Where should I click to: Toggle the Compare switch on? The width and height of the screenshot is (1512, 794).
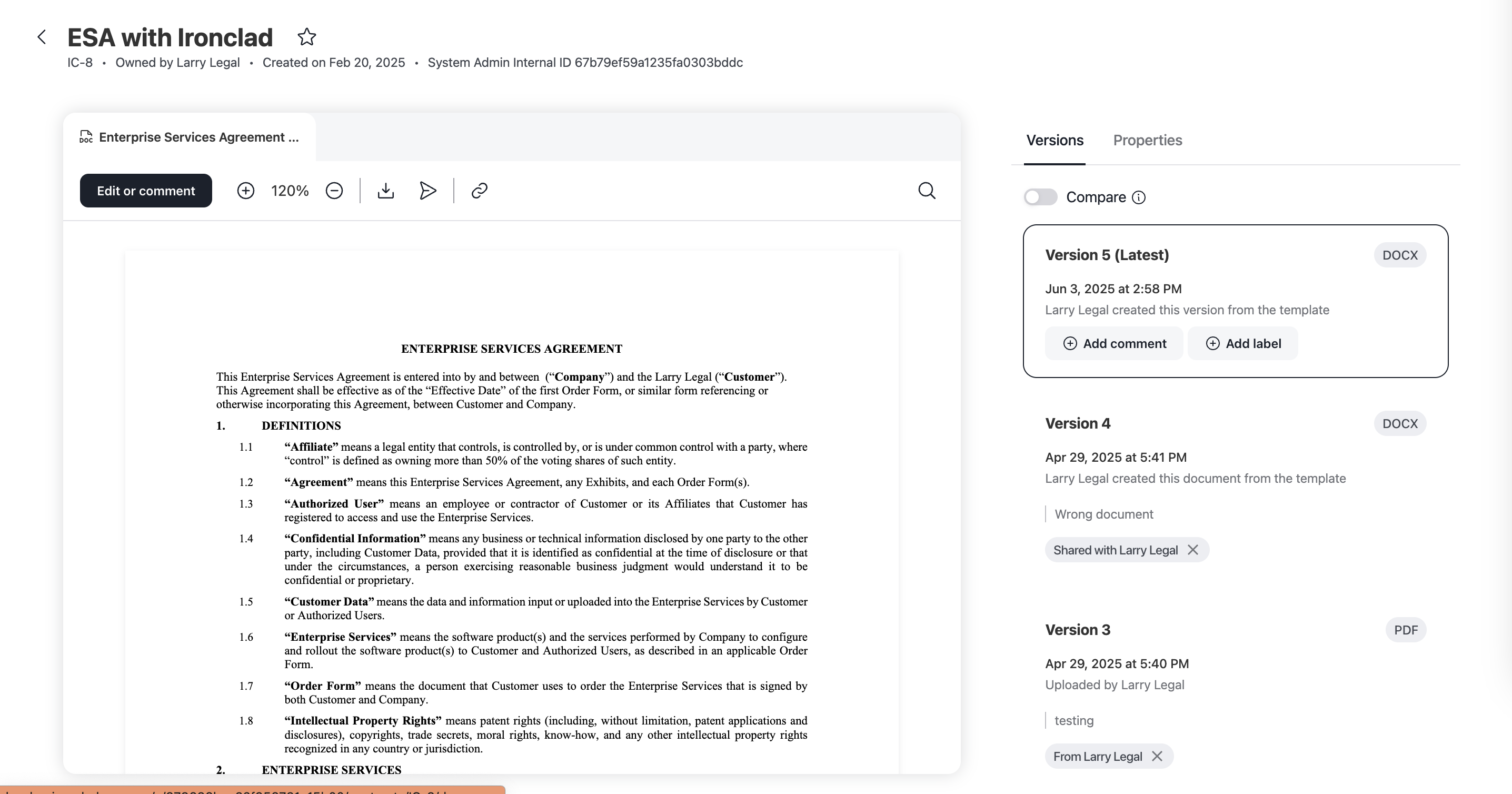click(x=1040, y=197)
